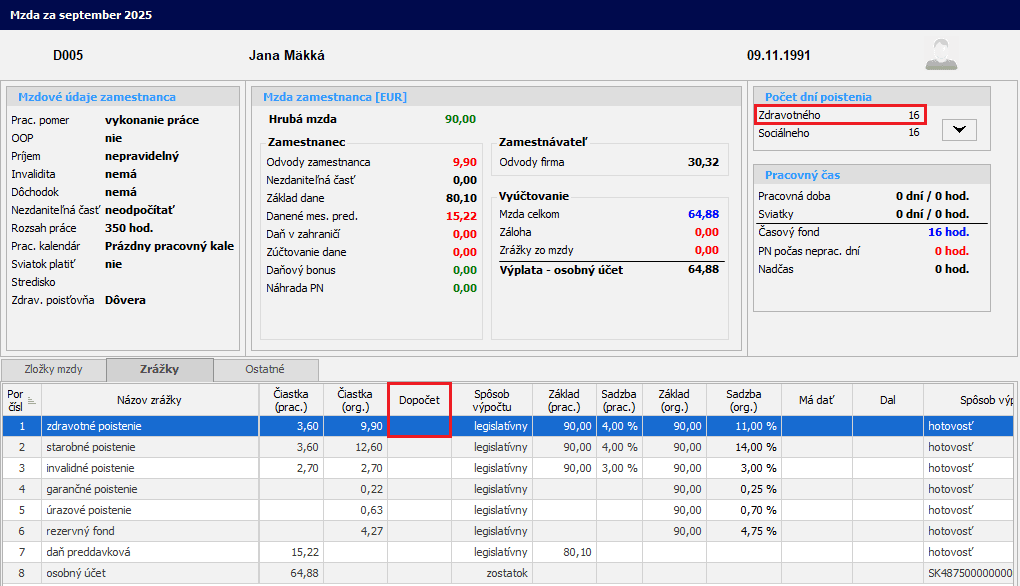Viewport: 1020px width, 586px height.
Task: Click the Má dať column header
Action: pos(816,400)
